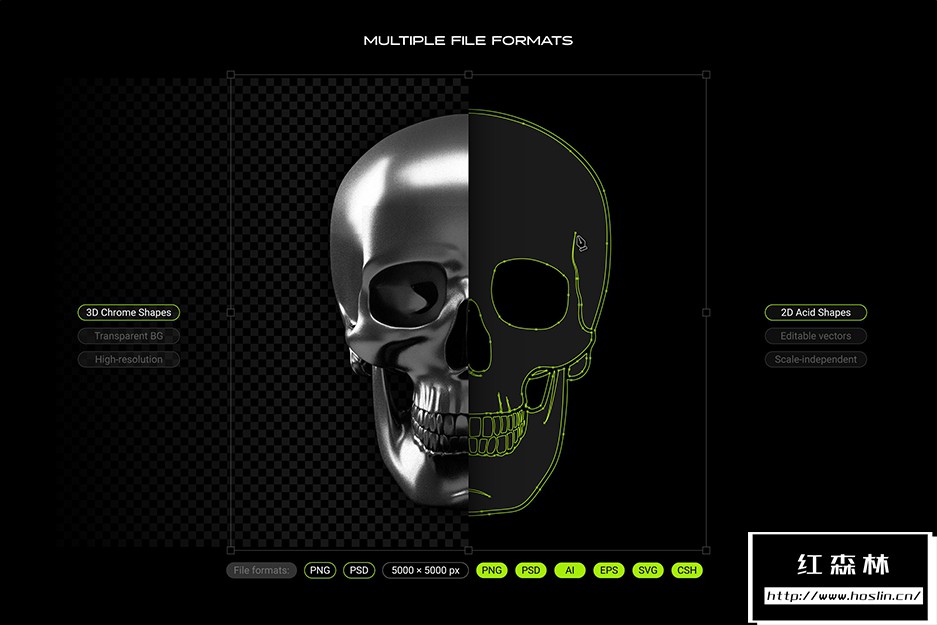This screenshot has width=937, height=625.
Task: Open the hoslin.cn website link
Action: tap(843, 596)
